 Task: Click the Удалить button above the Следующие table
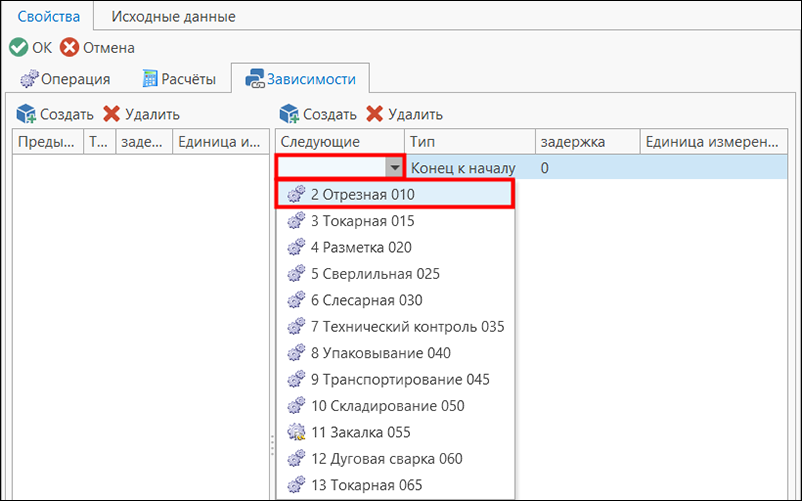[404, 114]
